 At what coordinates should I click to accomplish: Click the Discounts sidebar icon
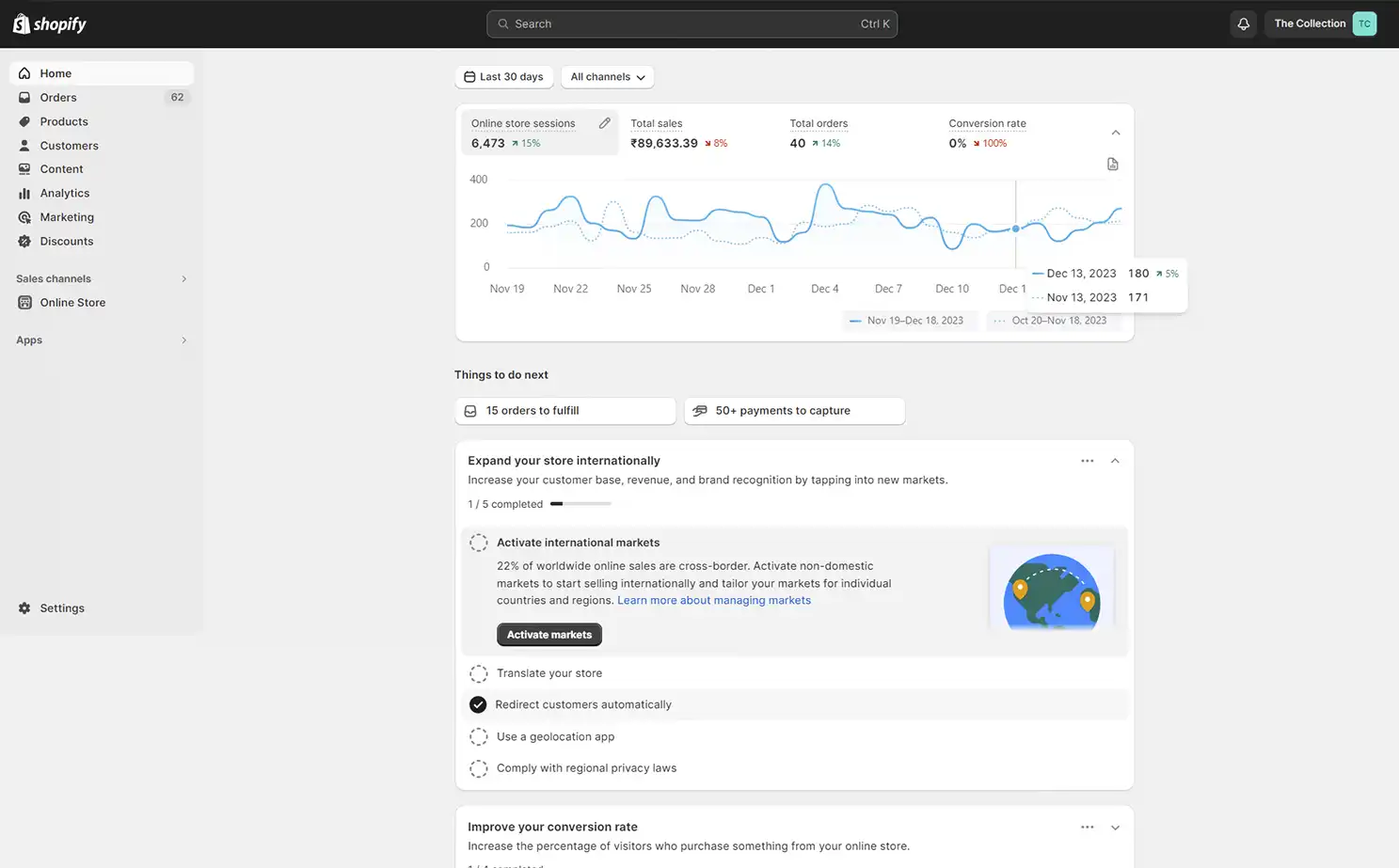[24, 241]
